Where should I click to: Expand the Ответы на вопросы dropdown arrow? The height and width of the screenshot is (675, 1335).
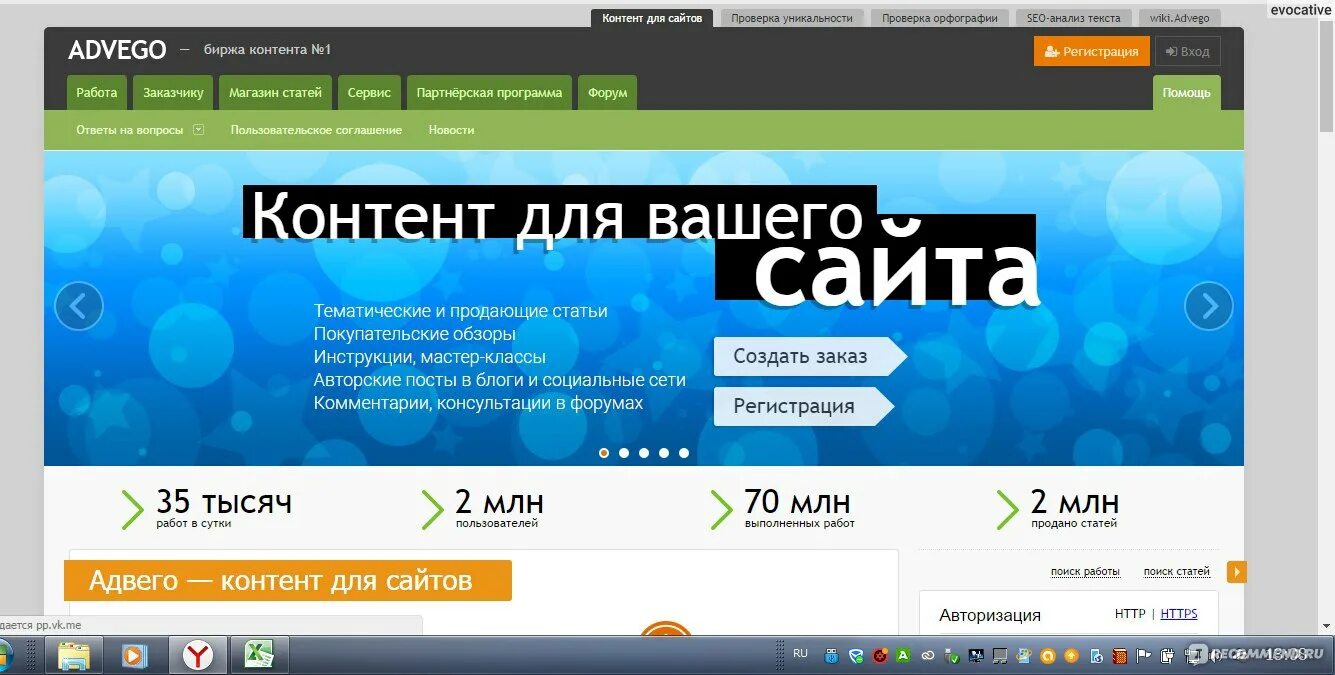(x=198, y=129)
